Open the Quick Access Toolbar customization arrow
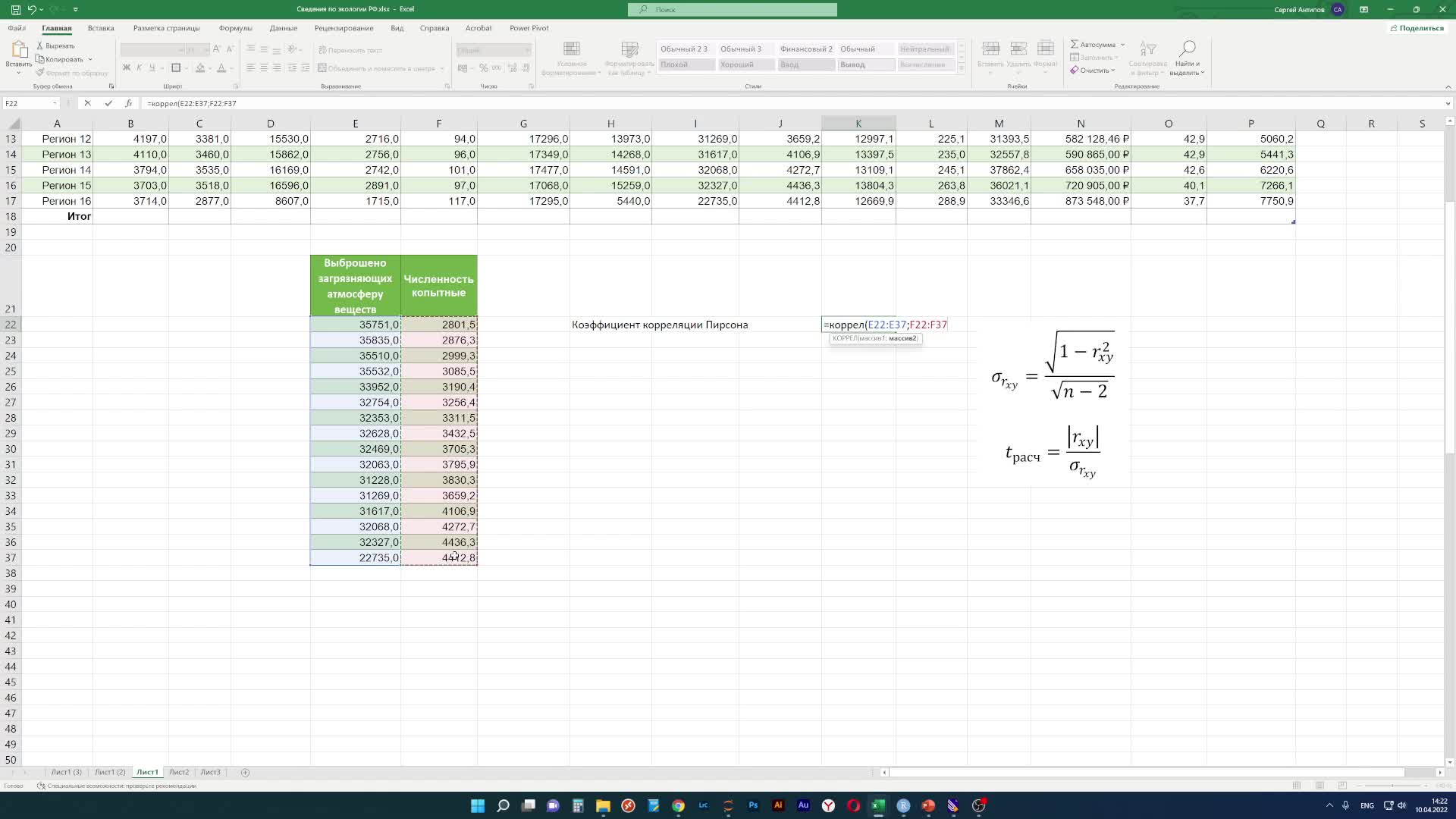The image size is (1456, 819). point(75,9)
